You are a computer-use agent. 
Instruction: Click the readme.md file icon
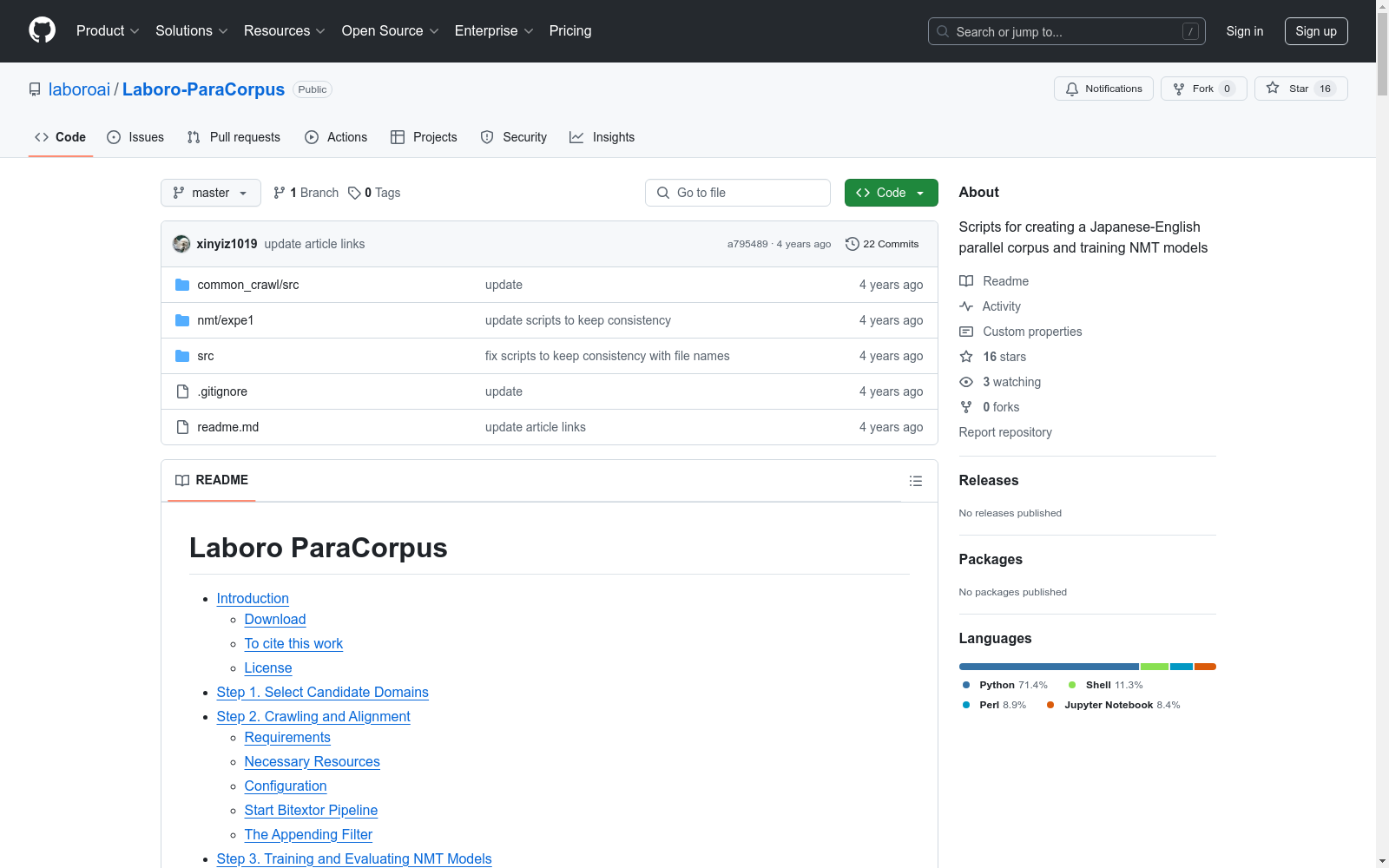[x=182, y=427]
